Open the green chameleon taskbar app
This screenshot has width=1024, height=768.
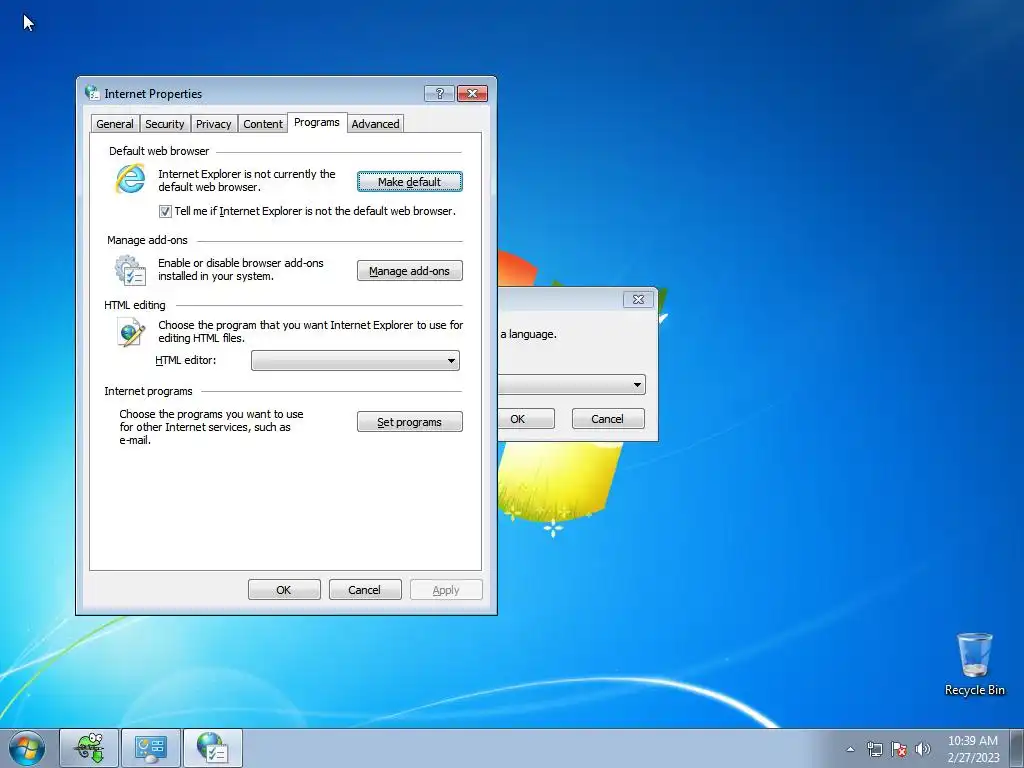click(89, 748)
